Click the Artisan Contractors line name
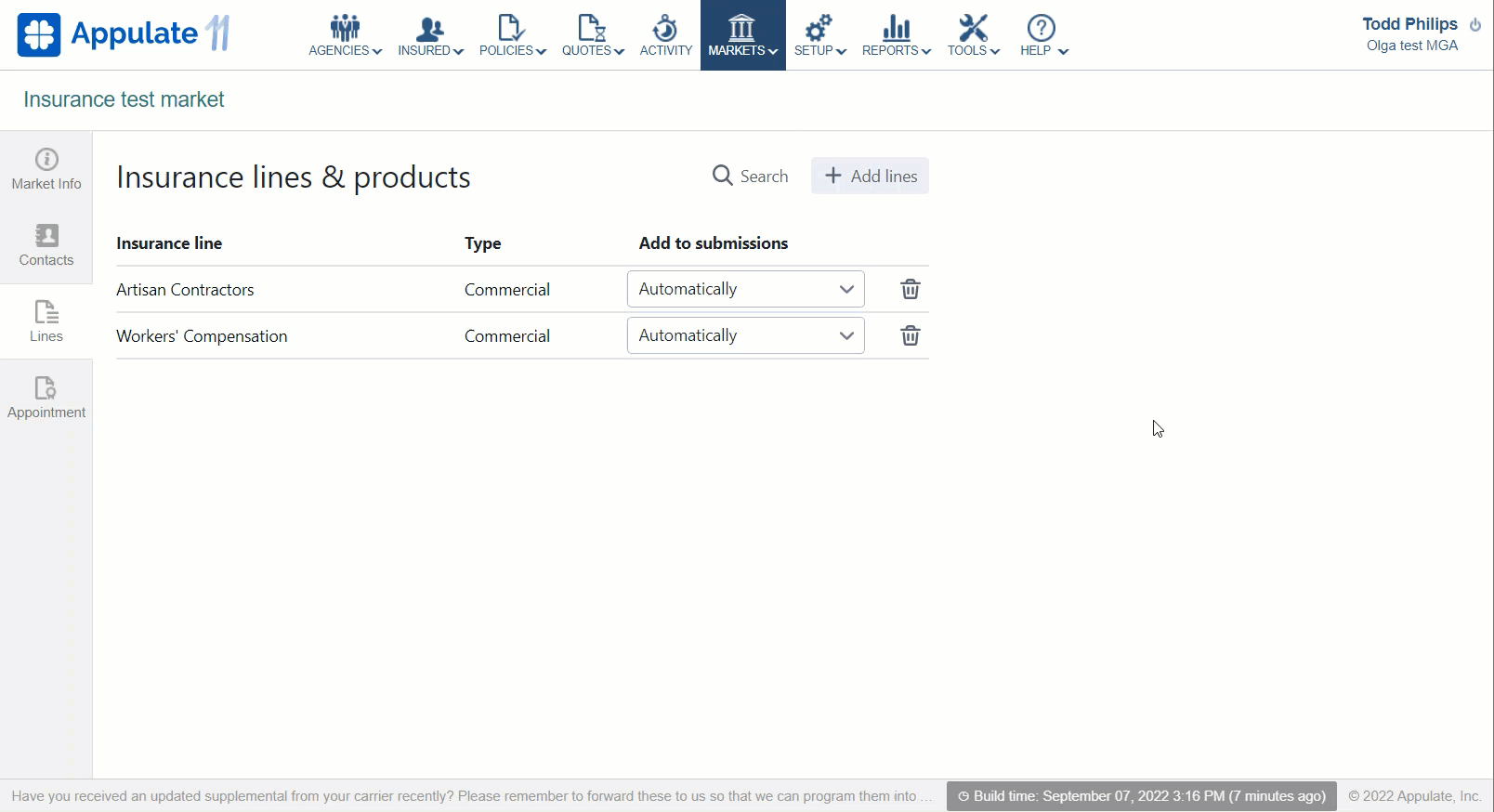 tap(185, 290)
